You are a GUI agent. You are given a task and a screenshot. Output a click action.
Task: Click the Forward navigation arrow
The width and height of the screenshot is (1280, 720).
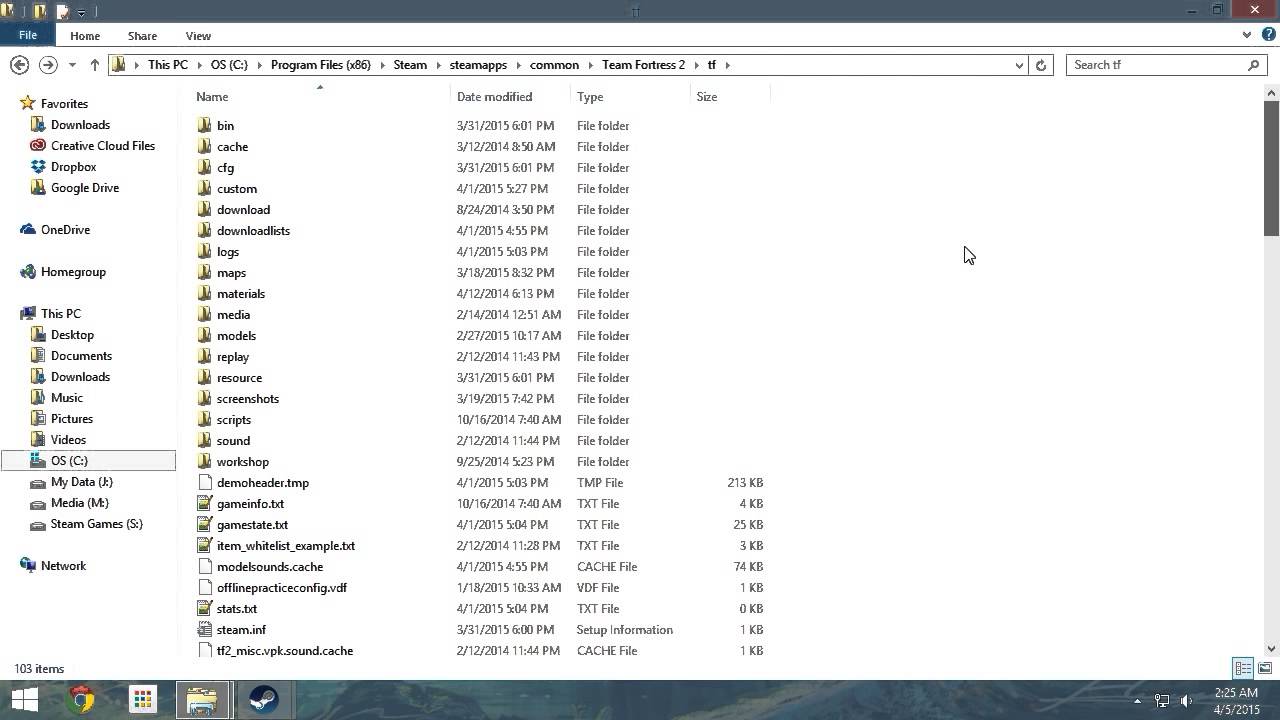click(x=48, y=64)
